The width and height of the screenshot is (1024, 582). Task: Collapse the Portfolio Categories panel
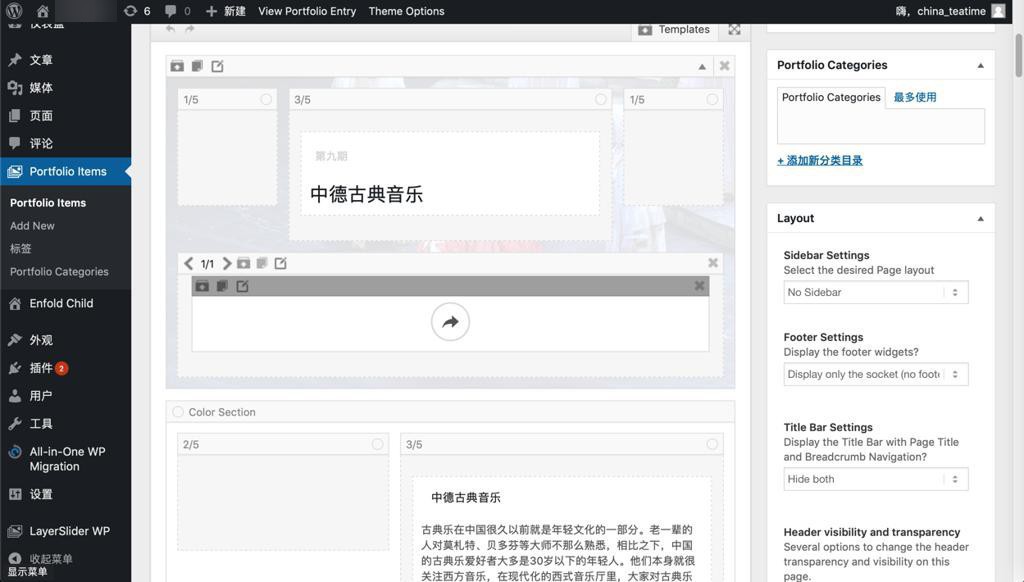point(980,65)
